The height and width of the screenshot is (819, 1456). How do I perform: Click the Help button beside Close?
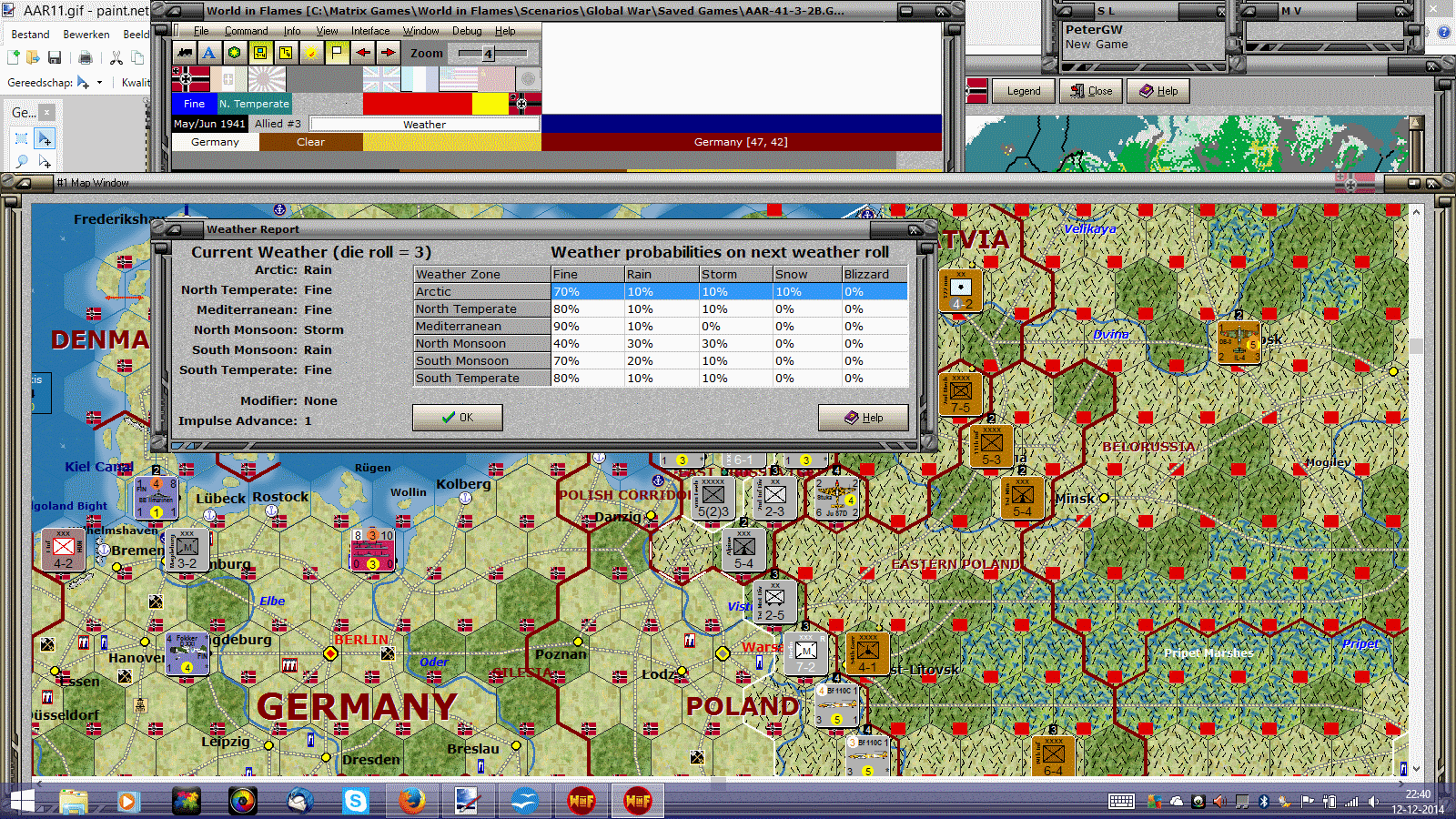(1158, 91)
